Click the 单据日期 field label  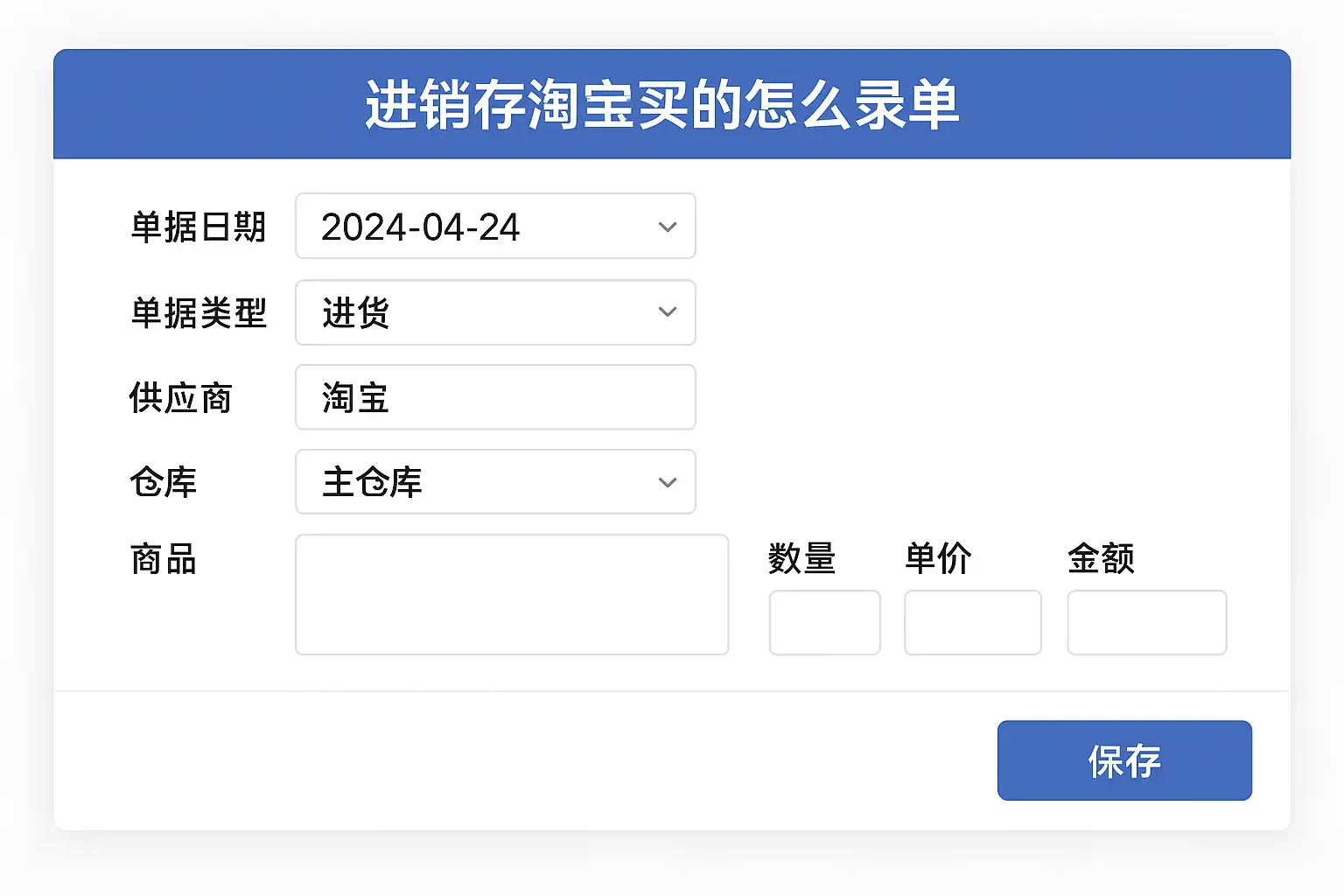[x=199, y=227]
